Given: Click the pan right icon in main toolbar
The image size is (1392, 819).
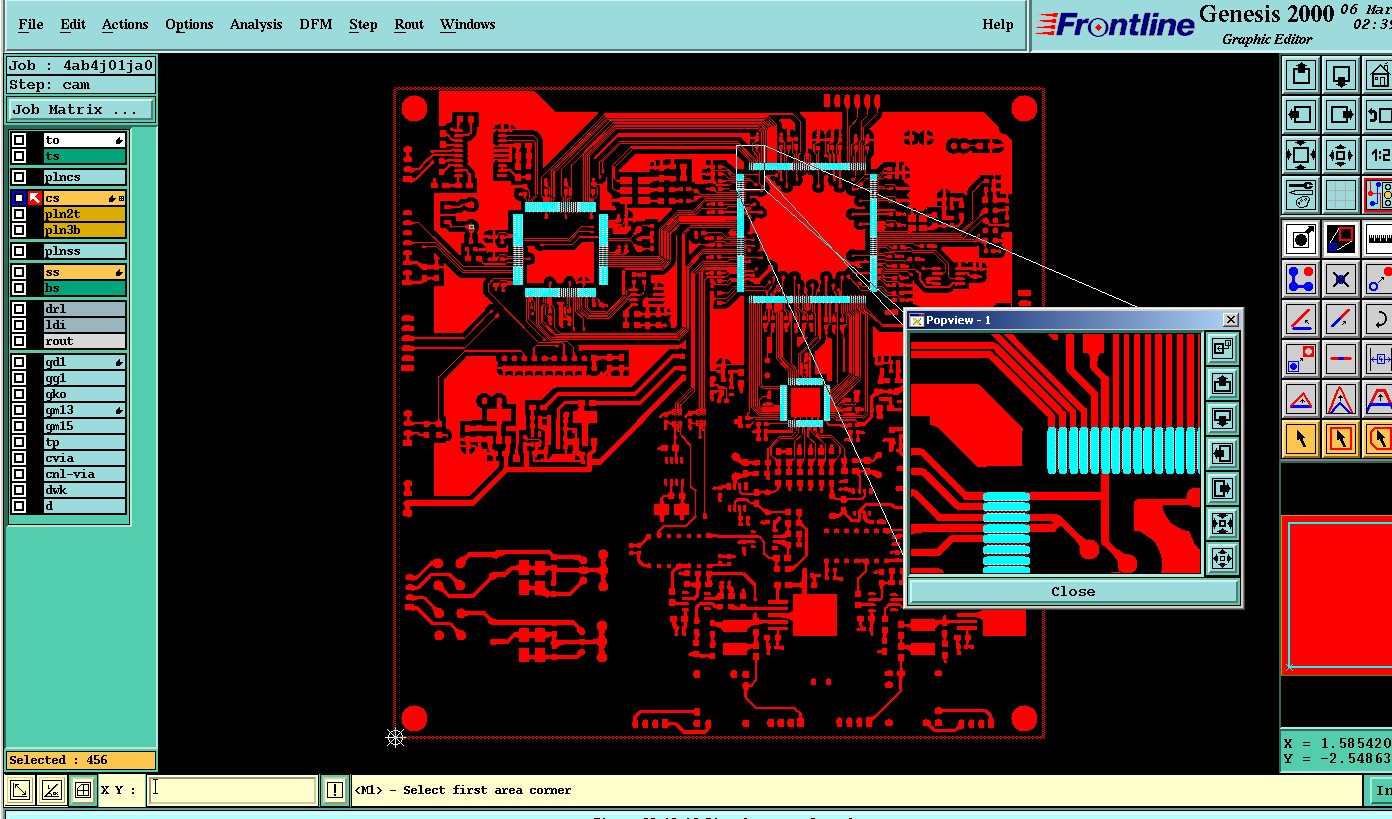Looking at the screenshot, I should 1341,115.
